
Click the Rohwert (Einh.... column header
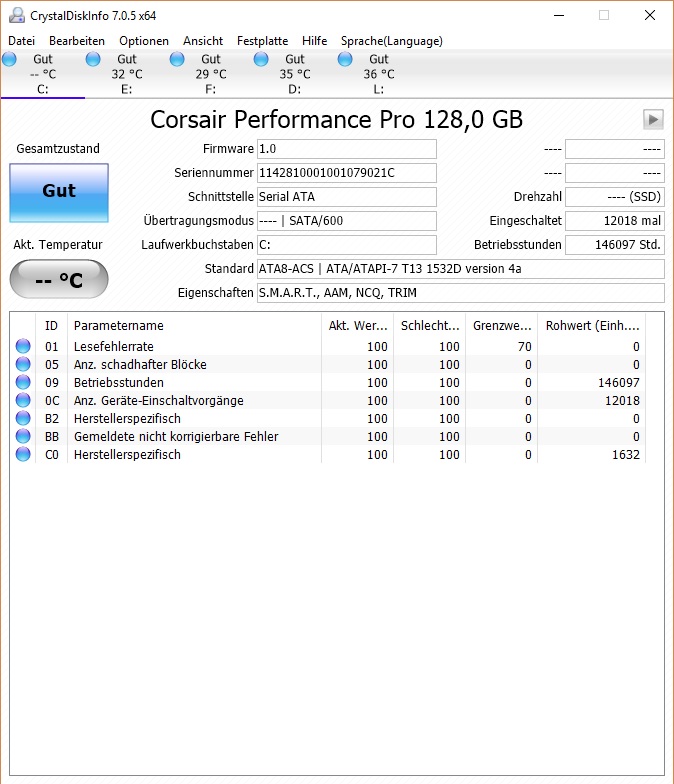point(592,326)
